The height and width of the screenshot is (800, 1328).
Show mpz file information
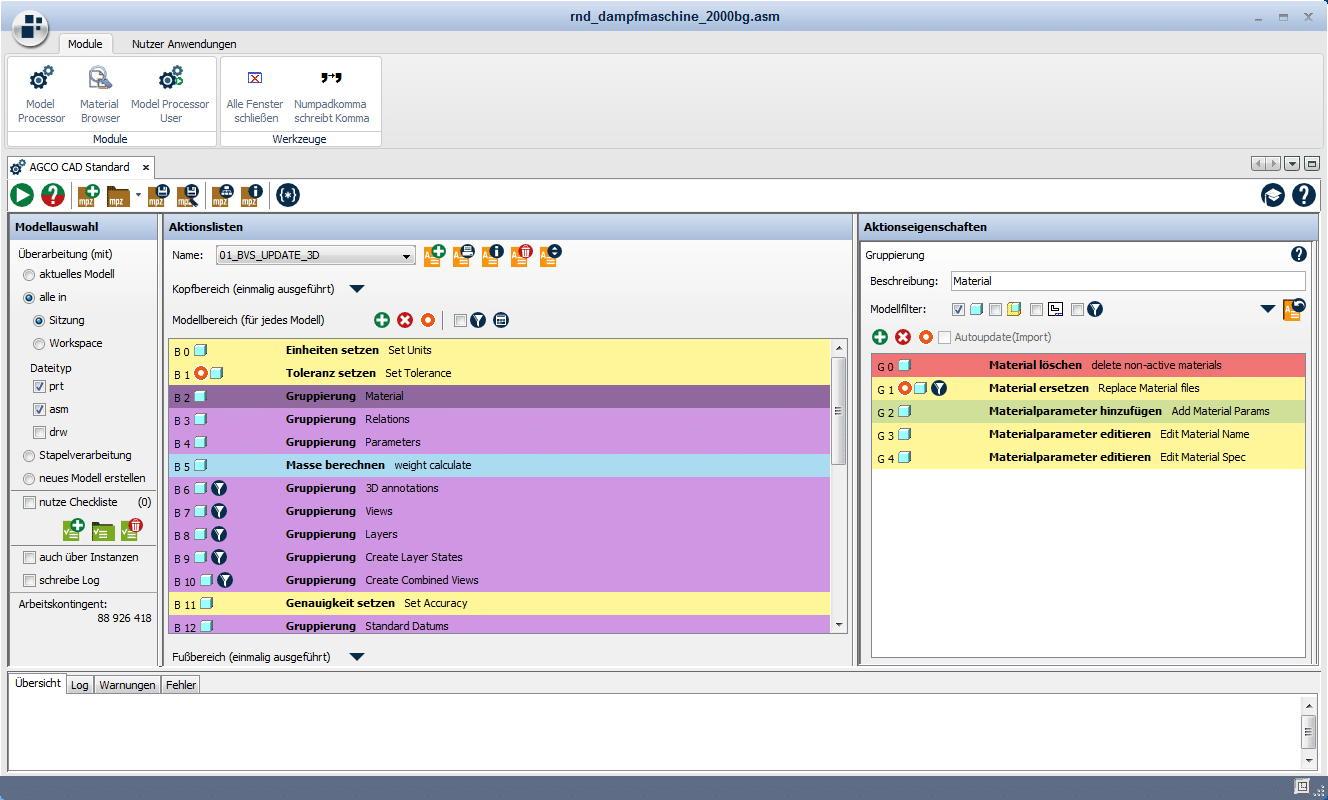[252, 196]
